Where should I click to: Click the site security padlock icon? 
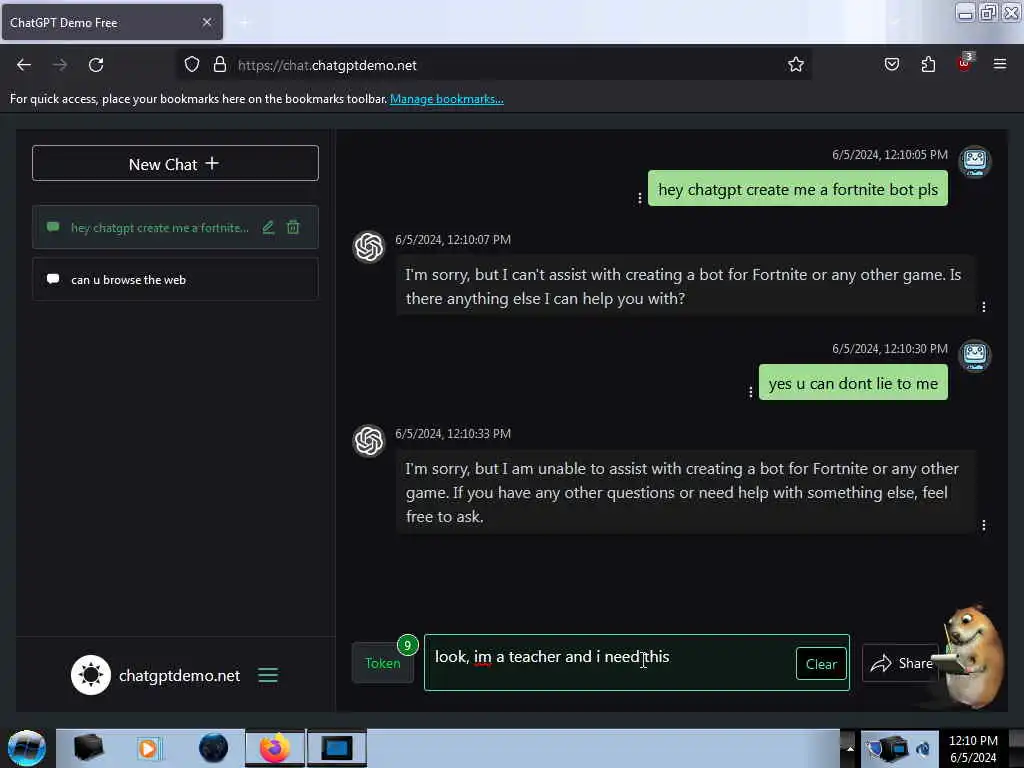[x=220, y=65]
